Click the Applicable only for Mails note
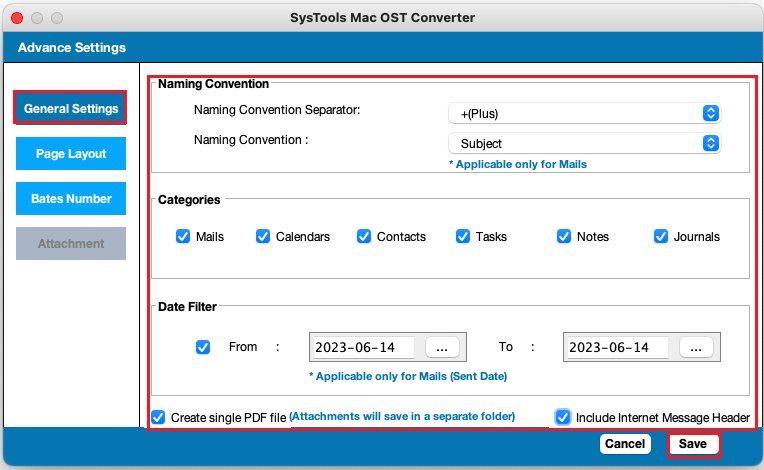This screenshot has width=764, height=470. pyautogui.click(x=517, y=164)
